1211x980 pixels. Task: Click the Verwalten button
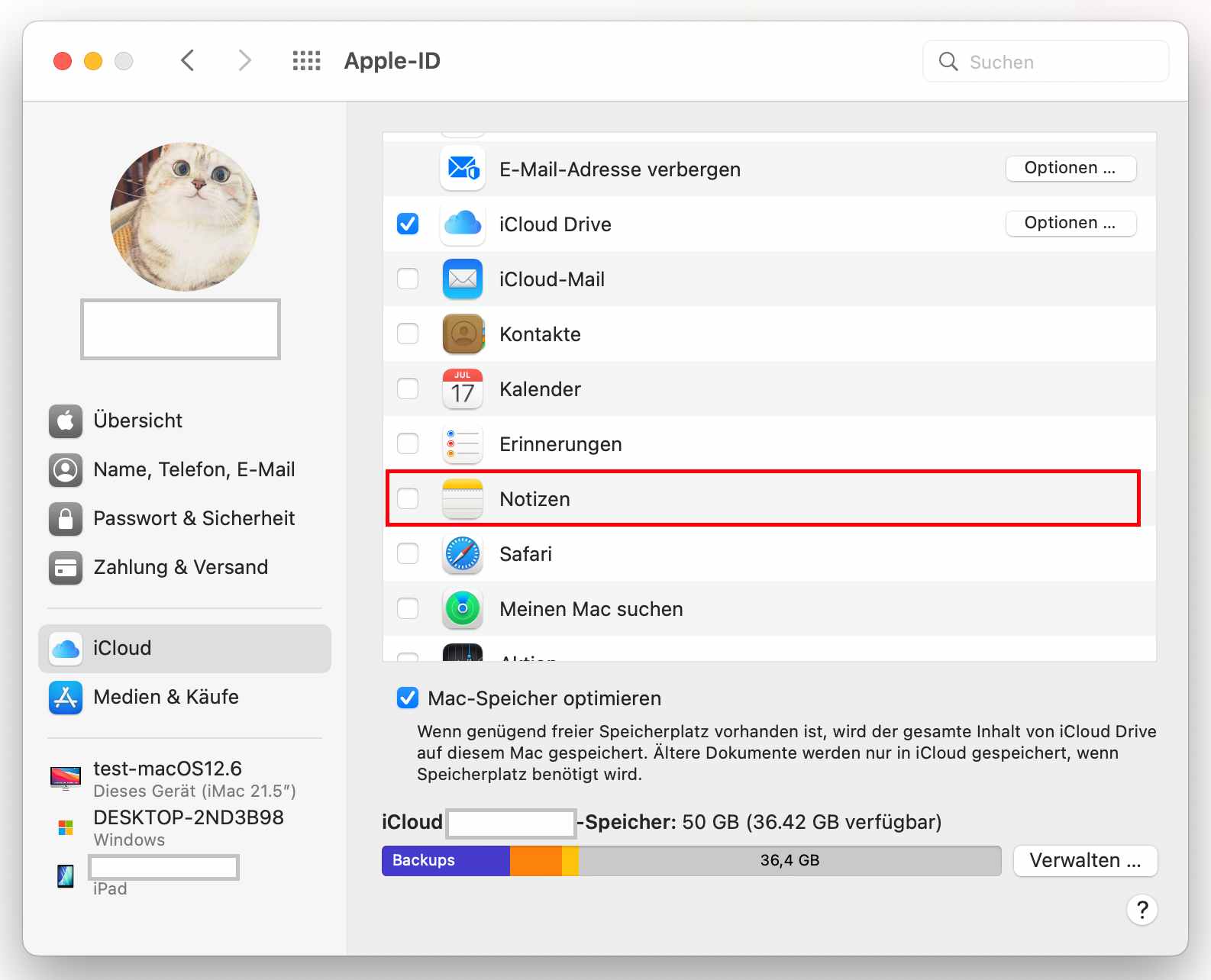click(1085, 861)
